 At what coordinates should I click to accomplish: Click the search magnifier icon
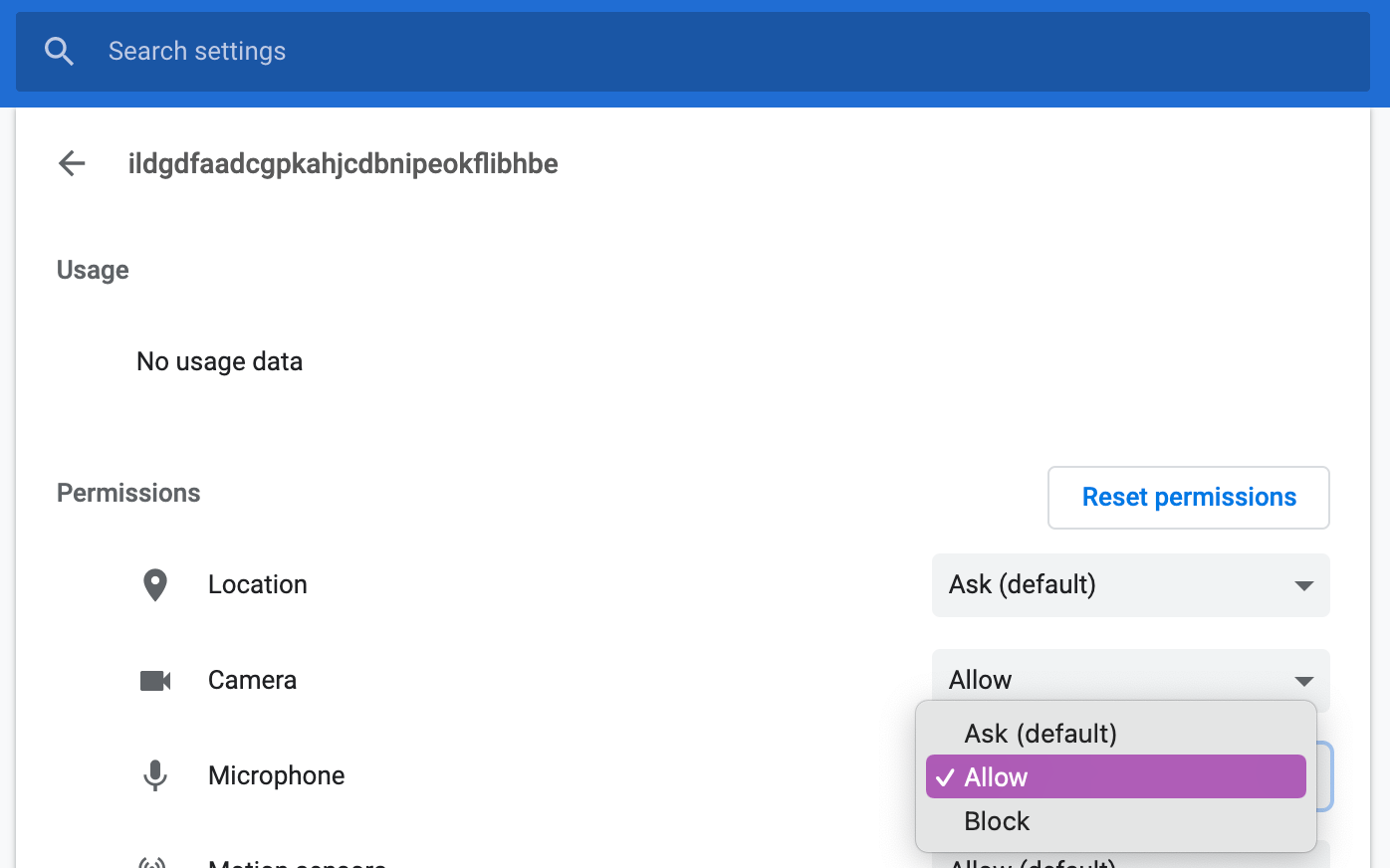pos(60,52)
